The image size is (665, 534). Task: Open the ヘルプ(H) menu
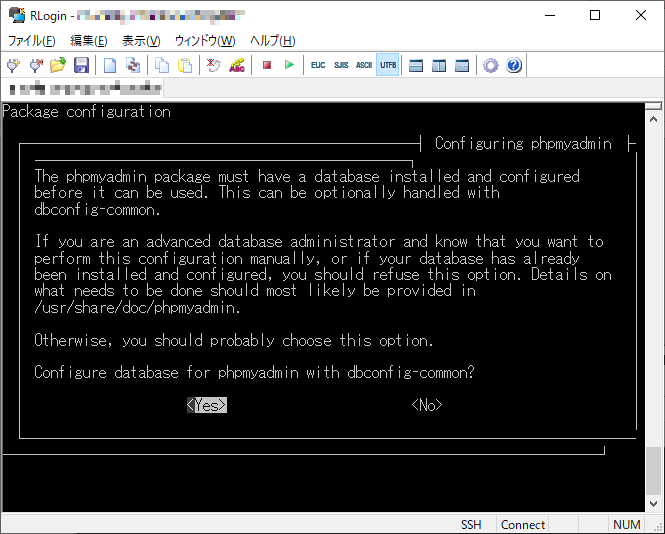click(272, 40)
